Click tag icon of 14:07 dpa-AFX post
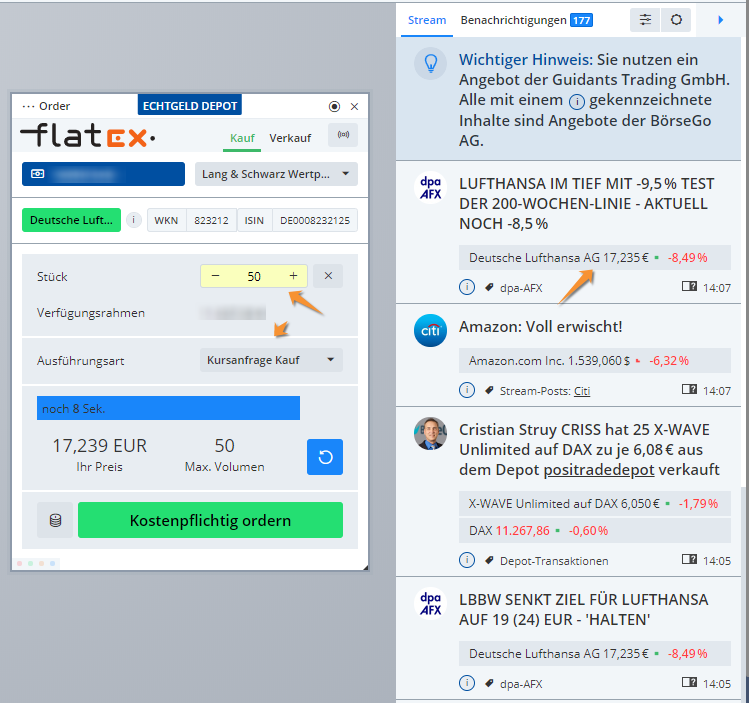The height and width of the screenshot is (703, 749). click(x=489, y=288)
